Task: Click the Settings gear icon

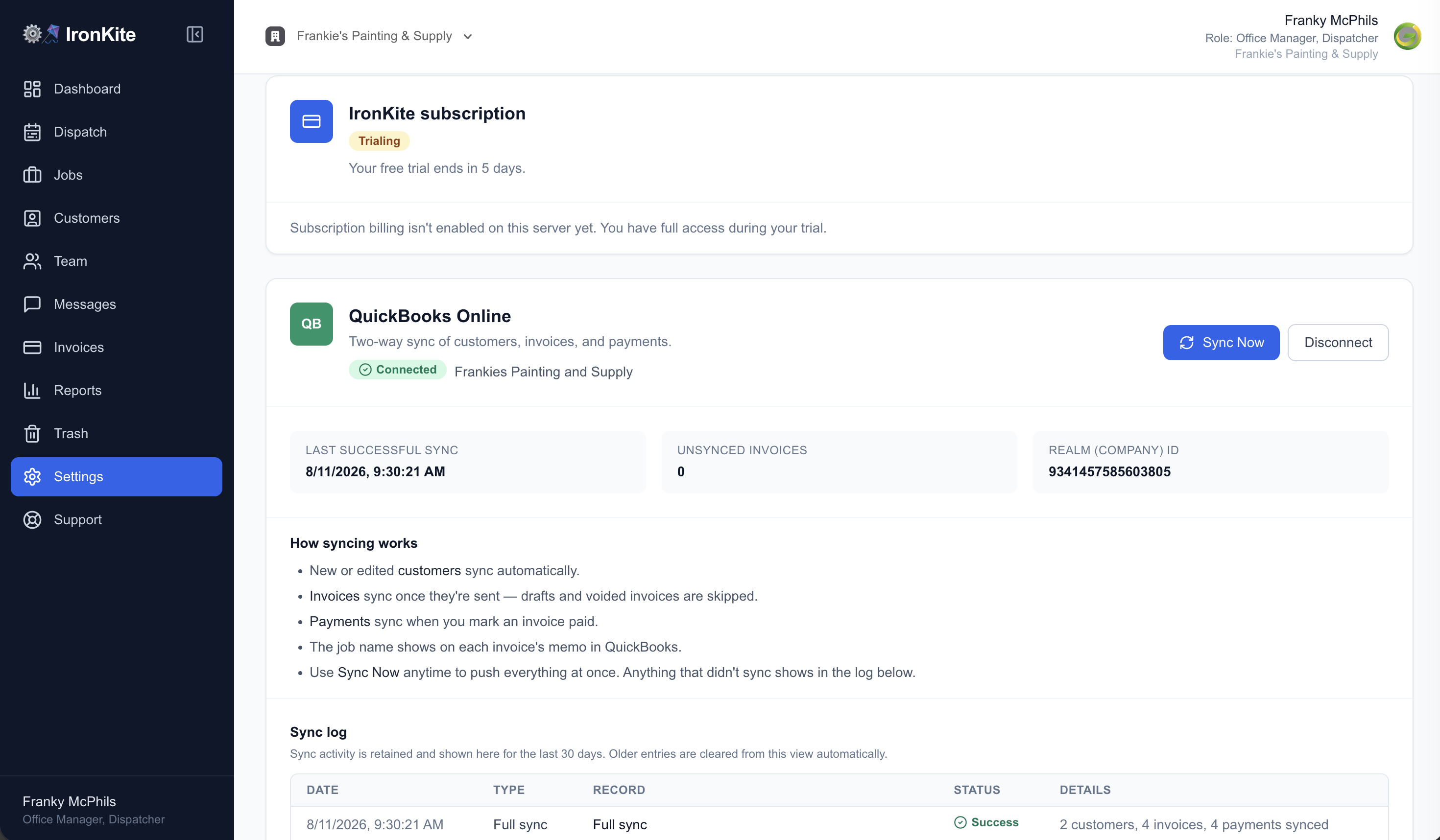Action: [x=32, y=477]
